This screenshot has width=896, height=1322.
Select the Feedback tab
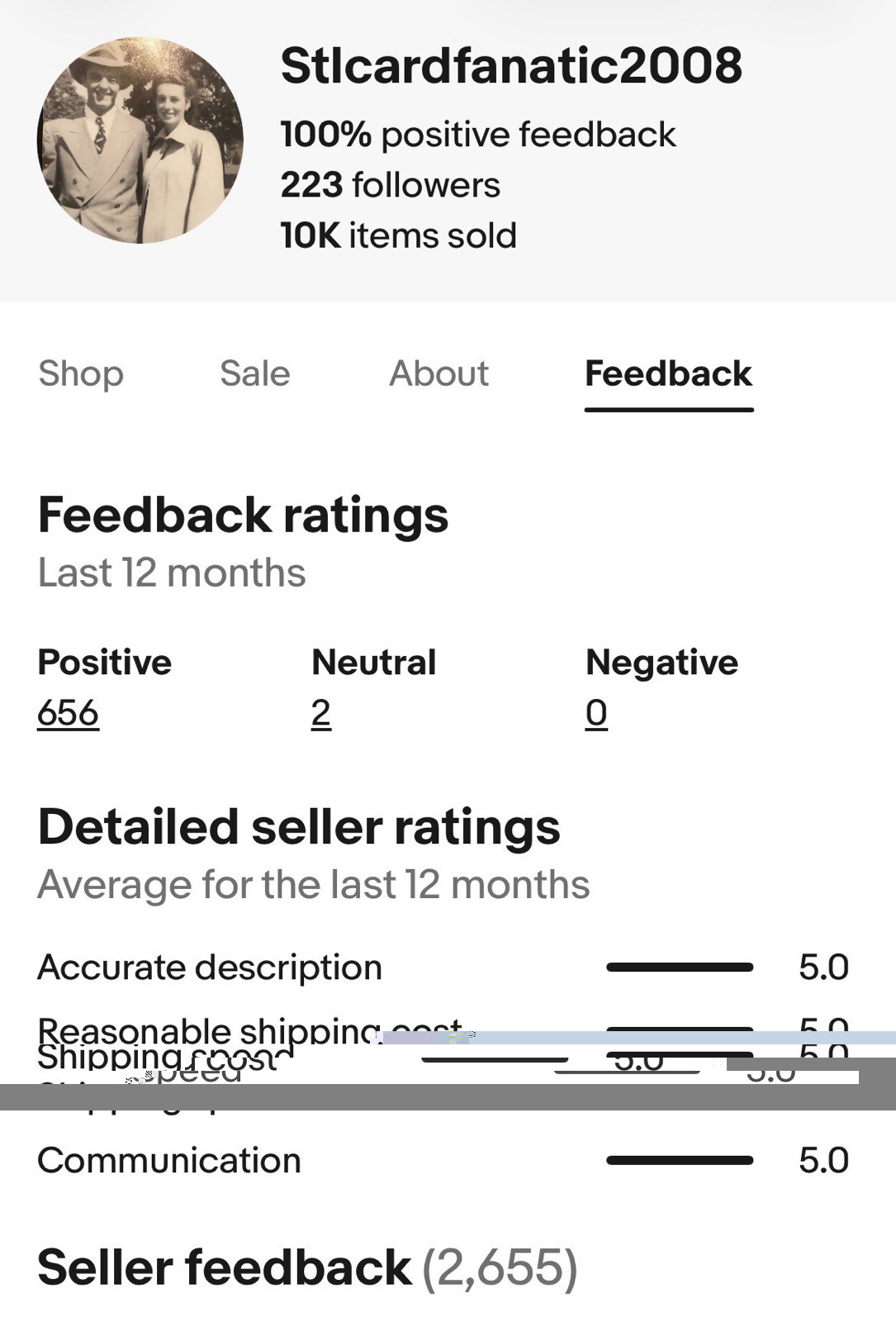(x=668, y=373)
